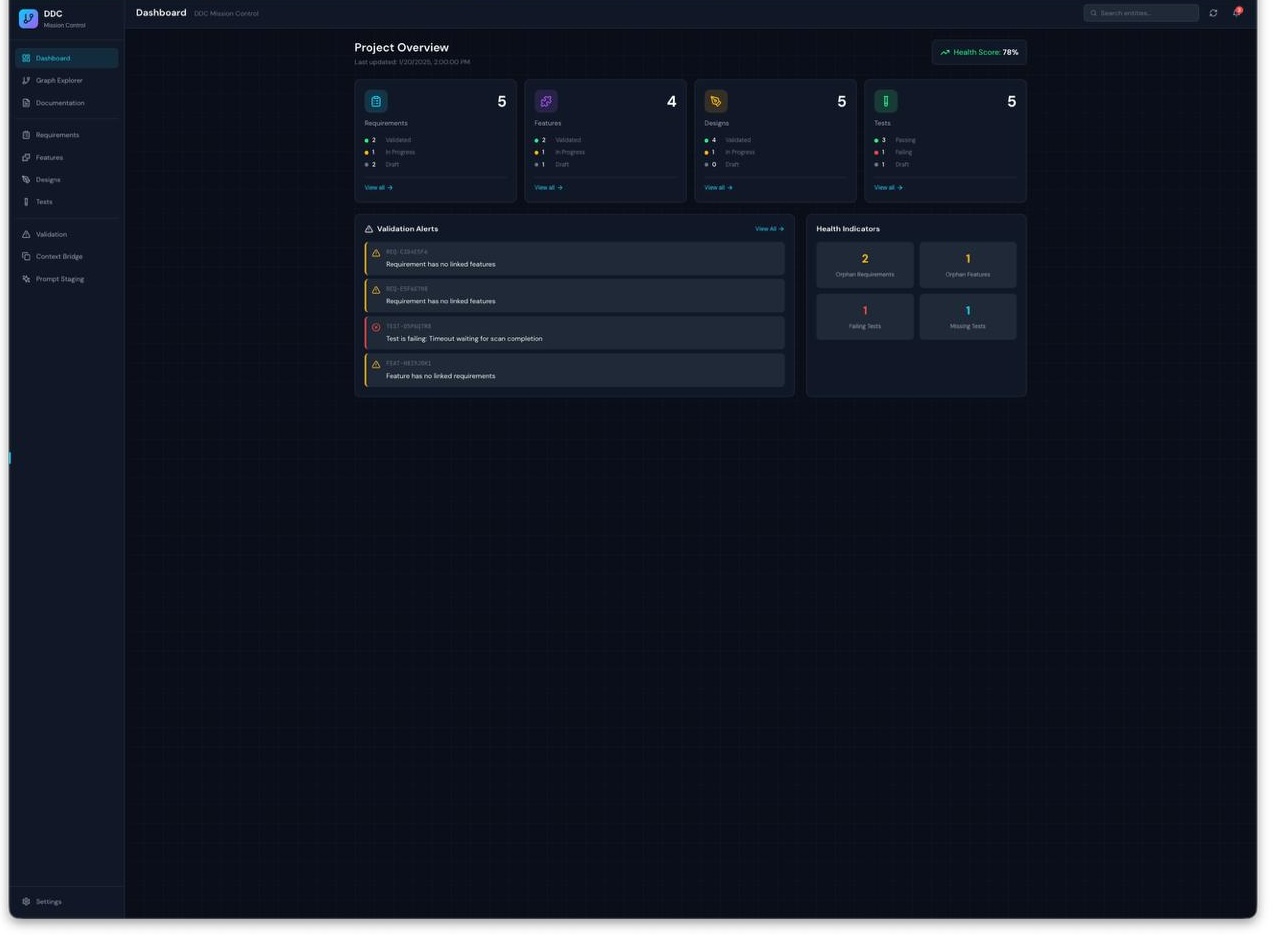Click the Orphan Requirements indicator tile
Screen dimensions: 1273x938
(x=864, y=264)
